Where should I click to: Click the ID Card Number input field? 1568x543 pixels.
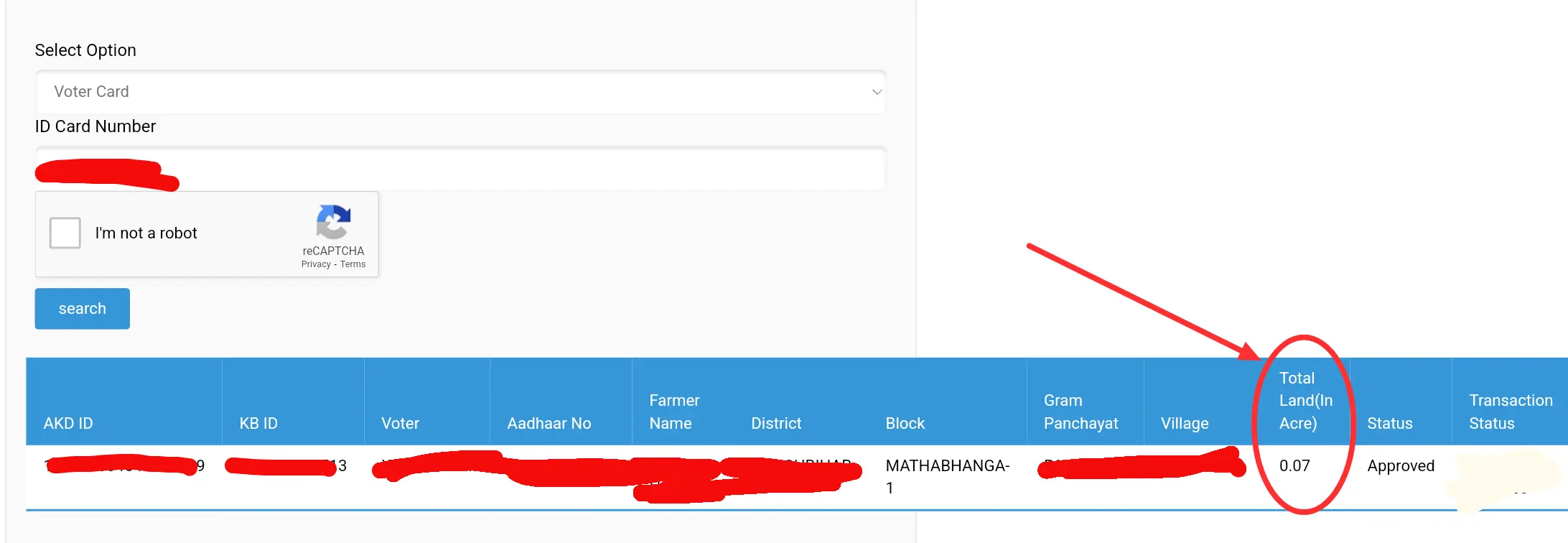(x=460, y=168)
